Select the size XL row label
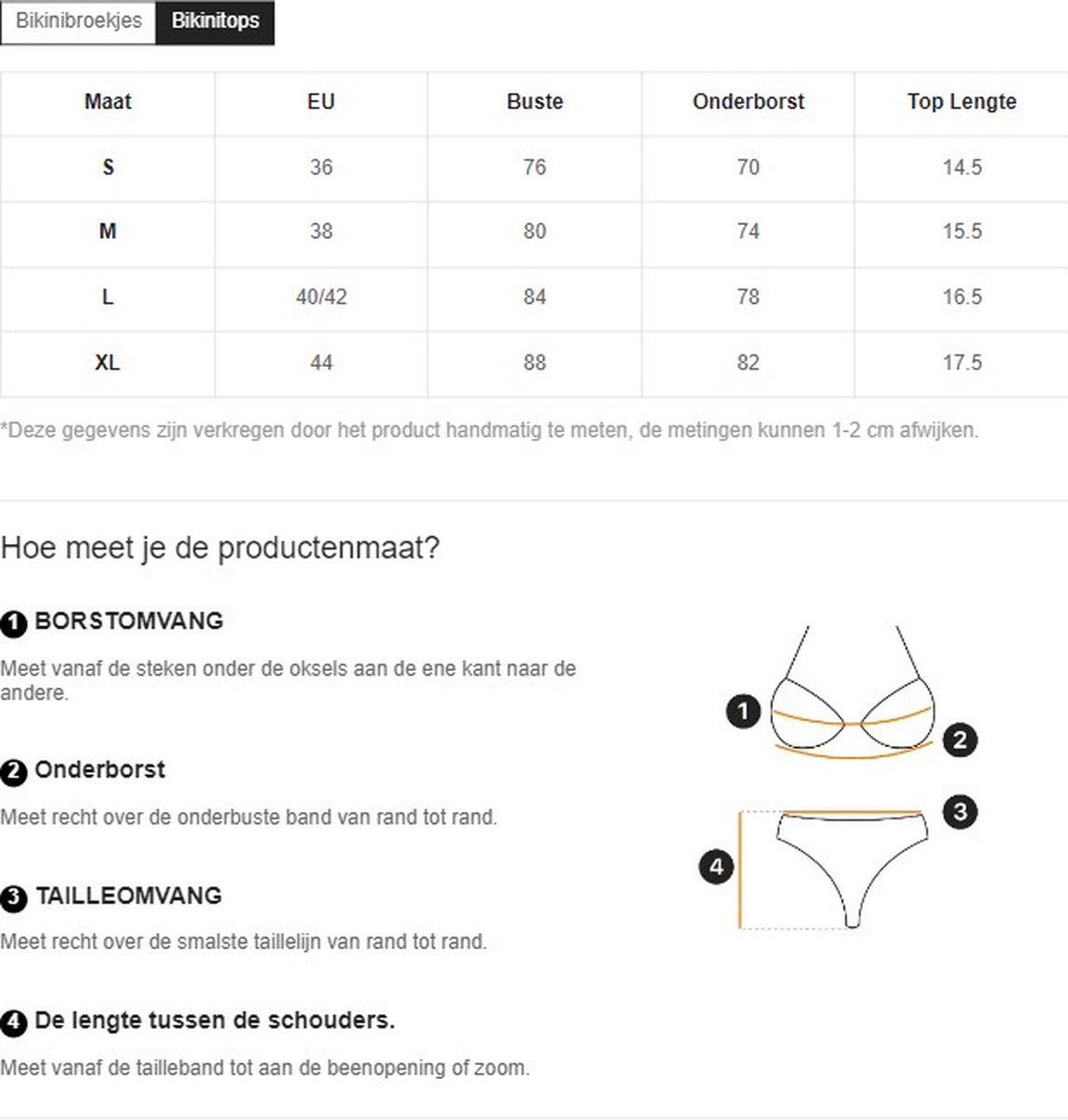1068x1120 pixels. (107, 363)
